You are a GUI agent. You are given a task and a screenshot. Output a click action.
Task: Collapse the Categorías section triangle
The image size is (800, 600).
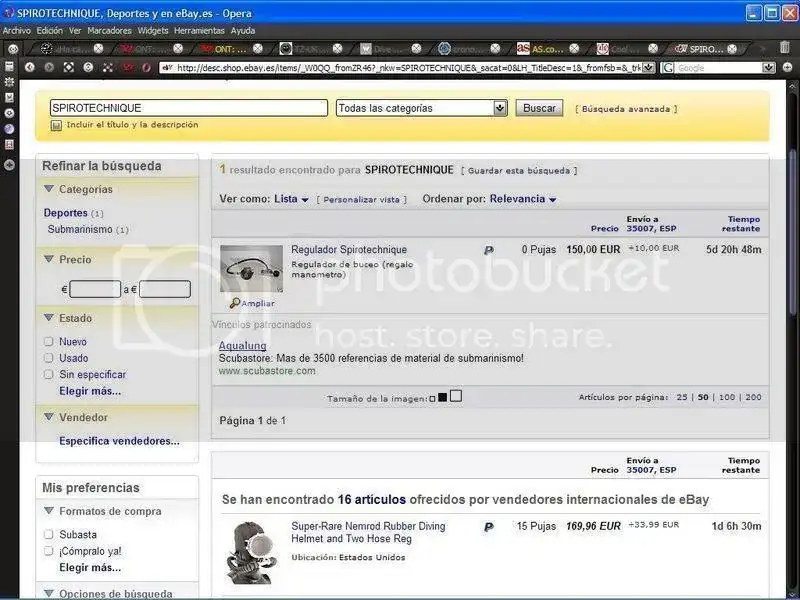(x=49, y=189)
